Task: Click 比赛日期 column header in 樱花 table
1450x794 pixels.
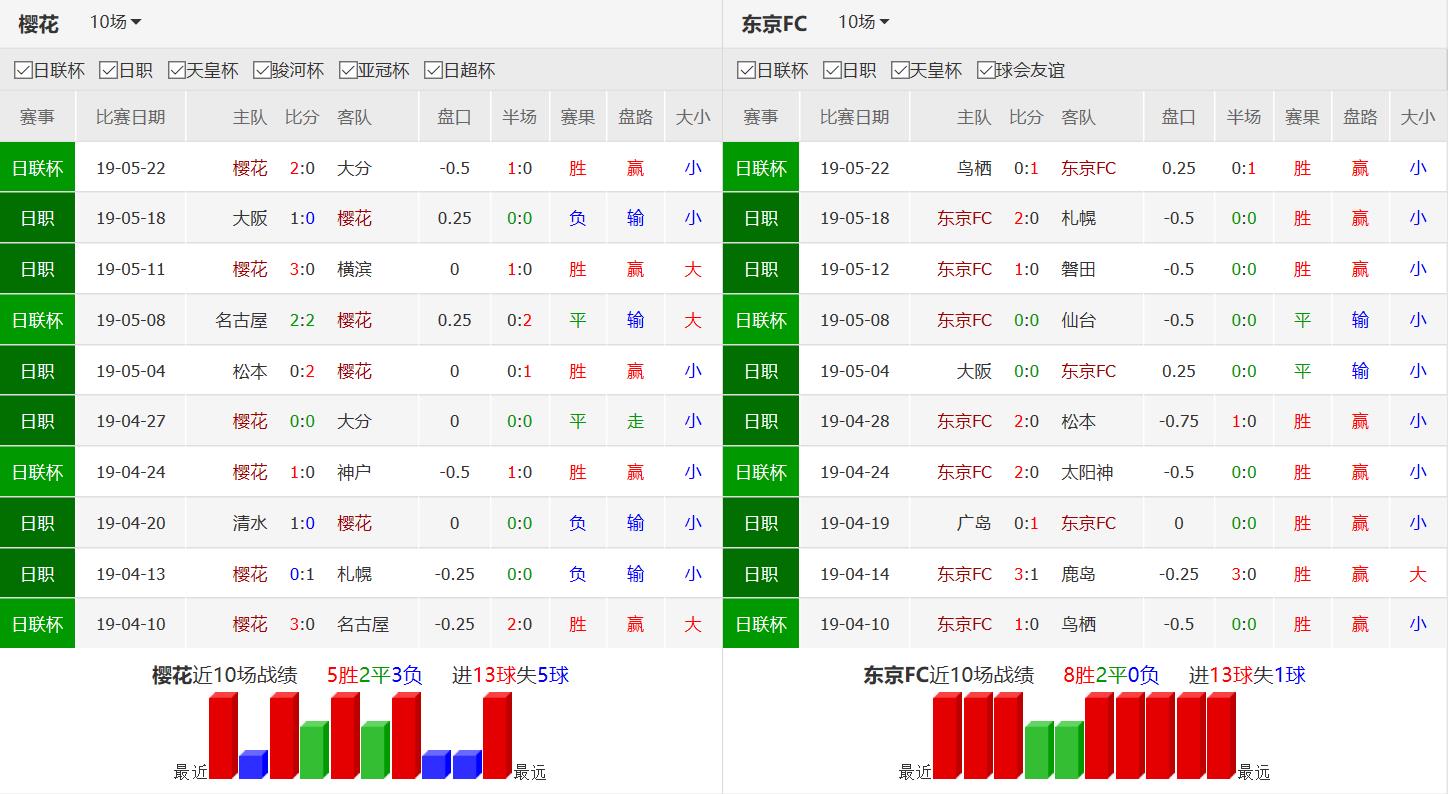Action: [x=130, y=117]
